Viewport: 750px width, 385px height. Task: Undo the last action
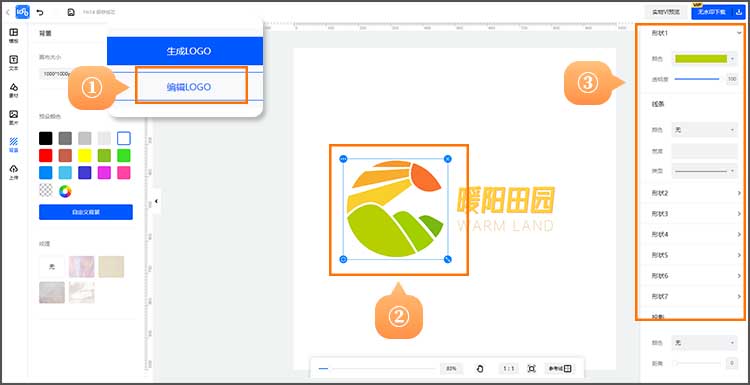(x=40, y=12)
